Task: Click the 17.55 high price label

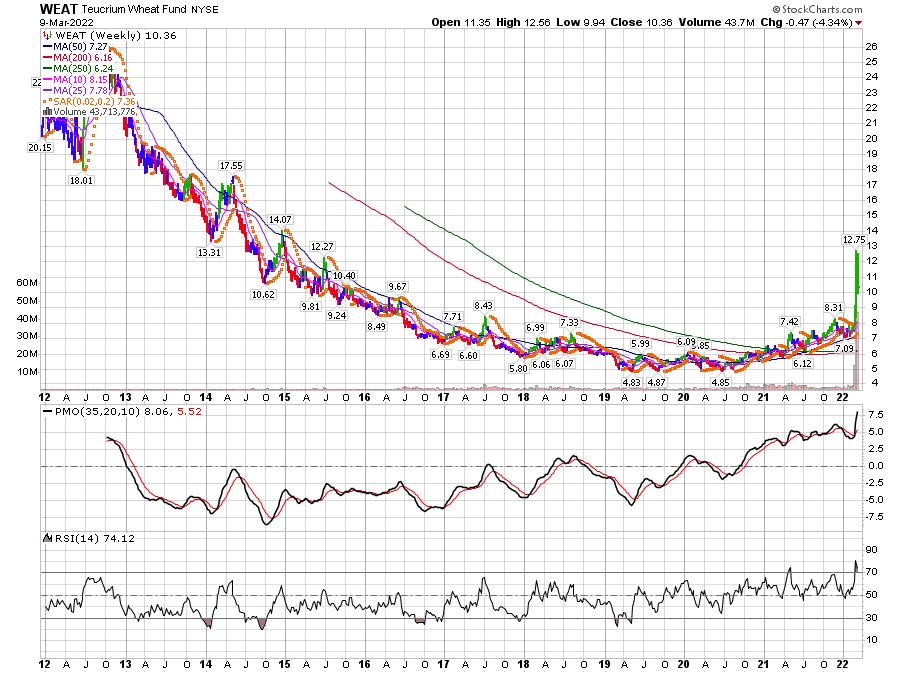Action: coord(231,165)
